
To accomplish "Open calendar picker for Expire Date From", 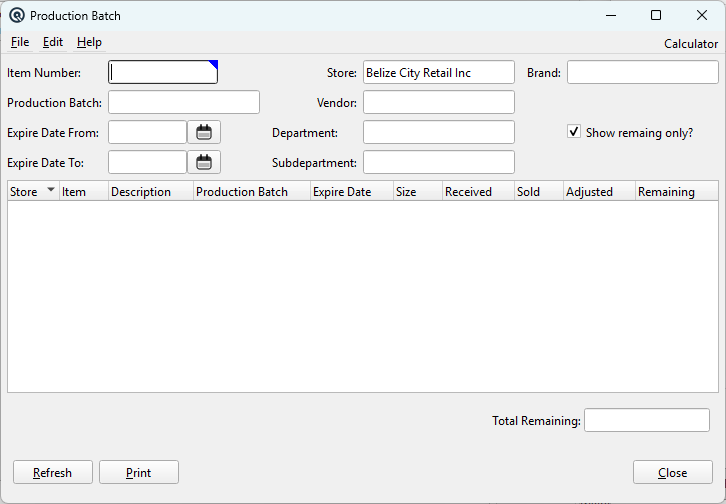I will coord(204,132).
